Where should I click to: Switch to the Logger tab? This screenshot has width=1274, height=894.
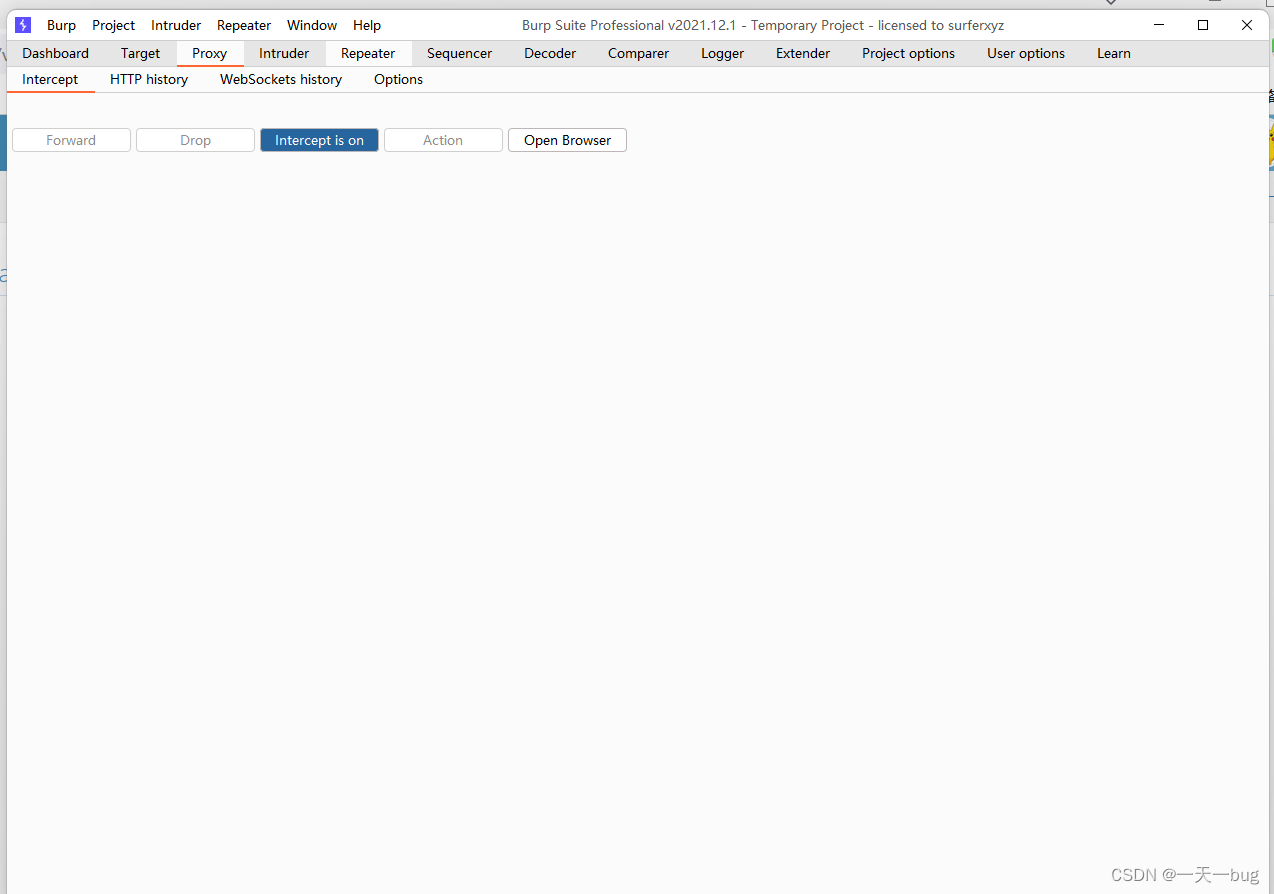pos(722,53)
